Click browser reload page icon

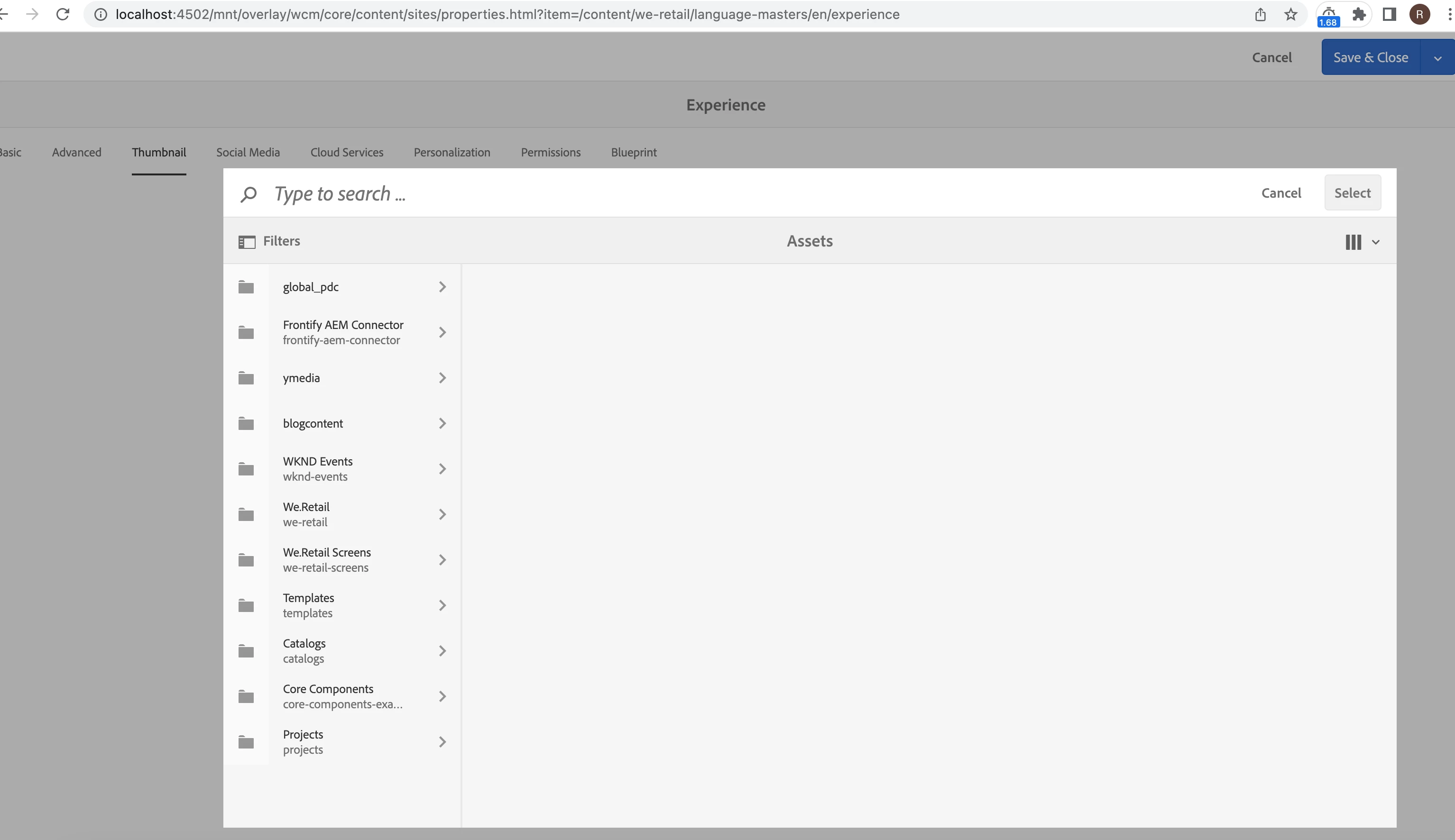point(62,14)
